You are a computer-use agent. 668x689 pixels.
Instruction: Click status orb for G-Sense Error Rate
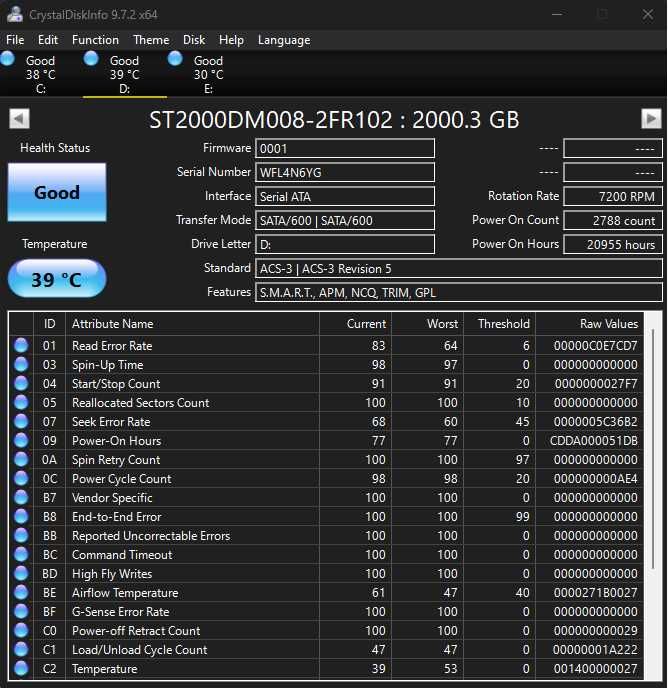click(x=21, y=611)
